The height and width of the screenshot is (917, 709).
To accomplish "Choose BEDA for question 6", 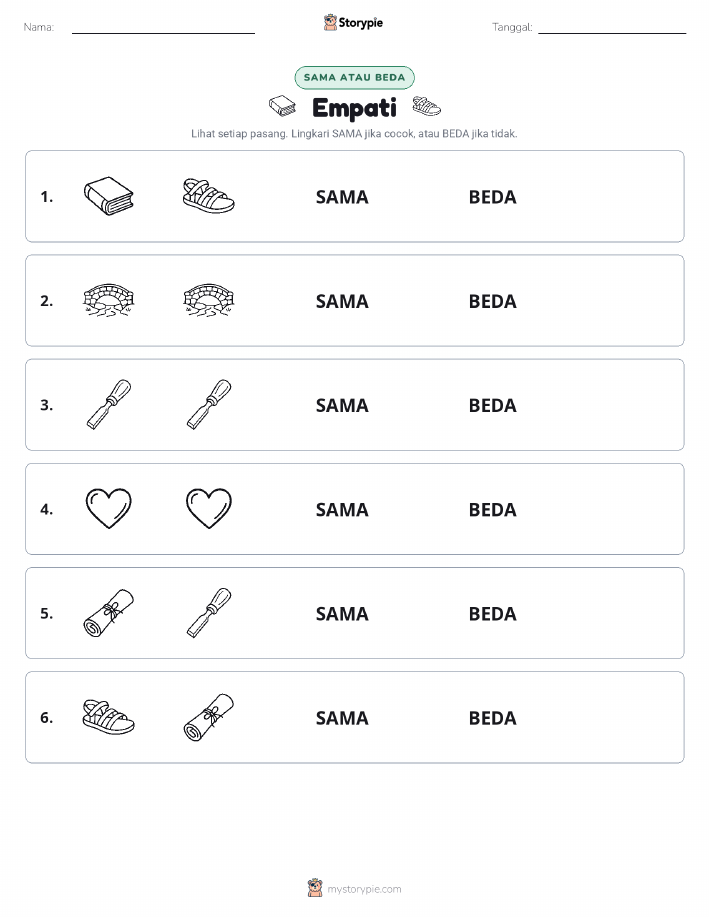I will click(x=493, y=718).
